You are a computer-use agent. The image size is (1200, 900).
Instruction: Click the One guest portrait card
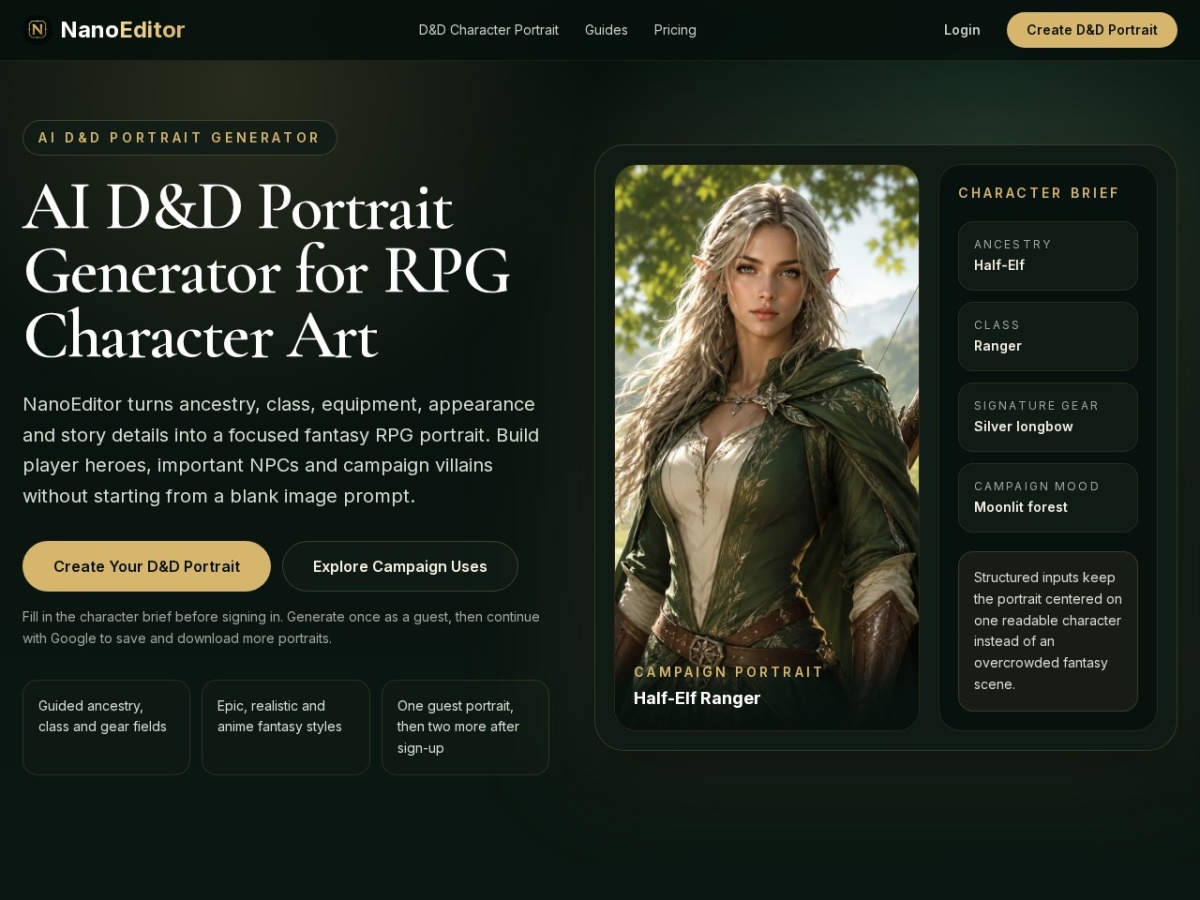pyautogui.click(x=465, y=727)
